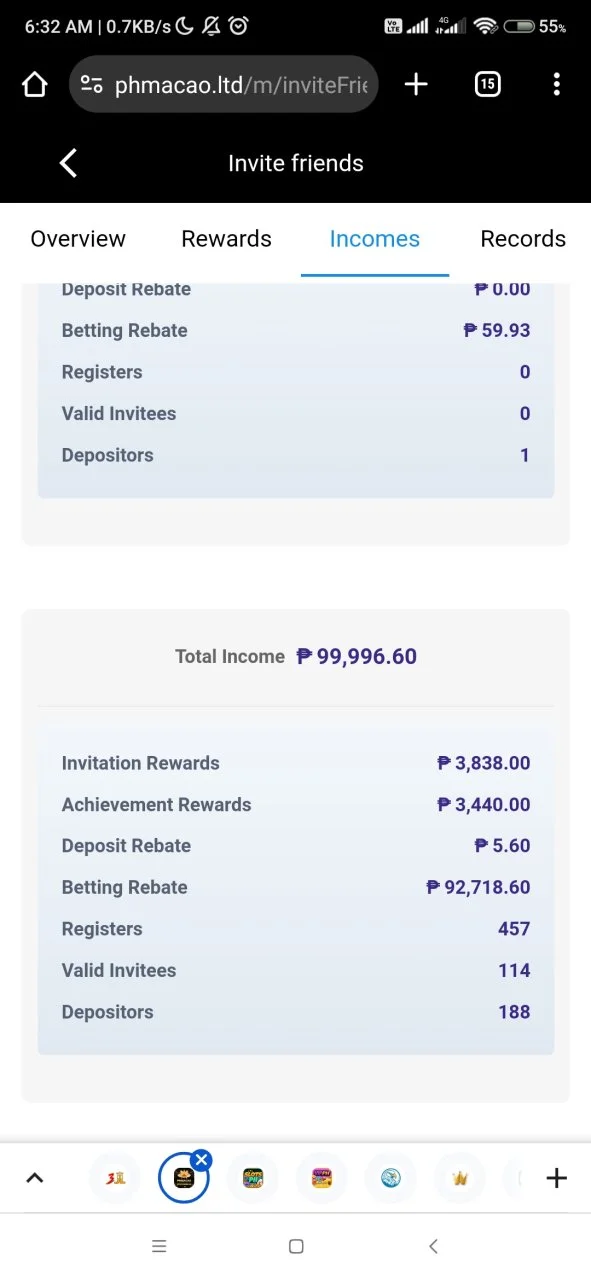Switch to the first tab thumbnail in the strip
Viewport: 591px width, 1280px height.
(114, 1178)
